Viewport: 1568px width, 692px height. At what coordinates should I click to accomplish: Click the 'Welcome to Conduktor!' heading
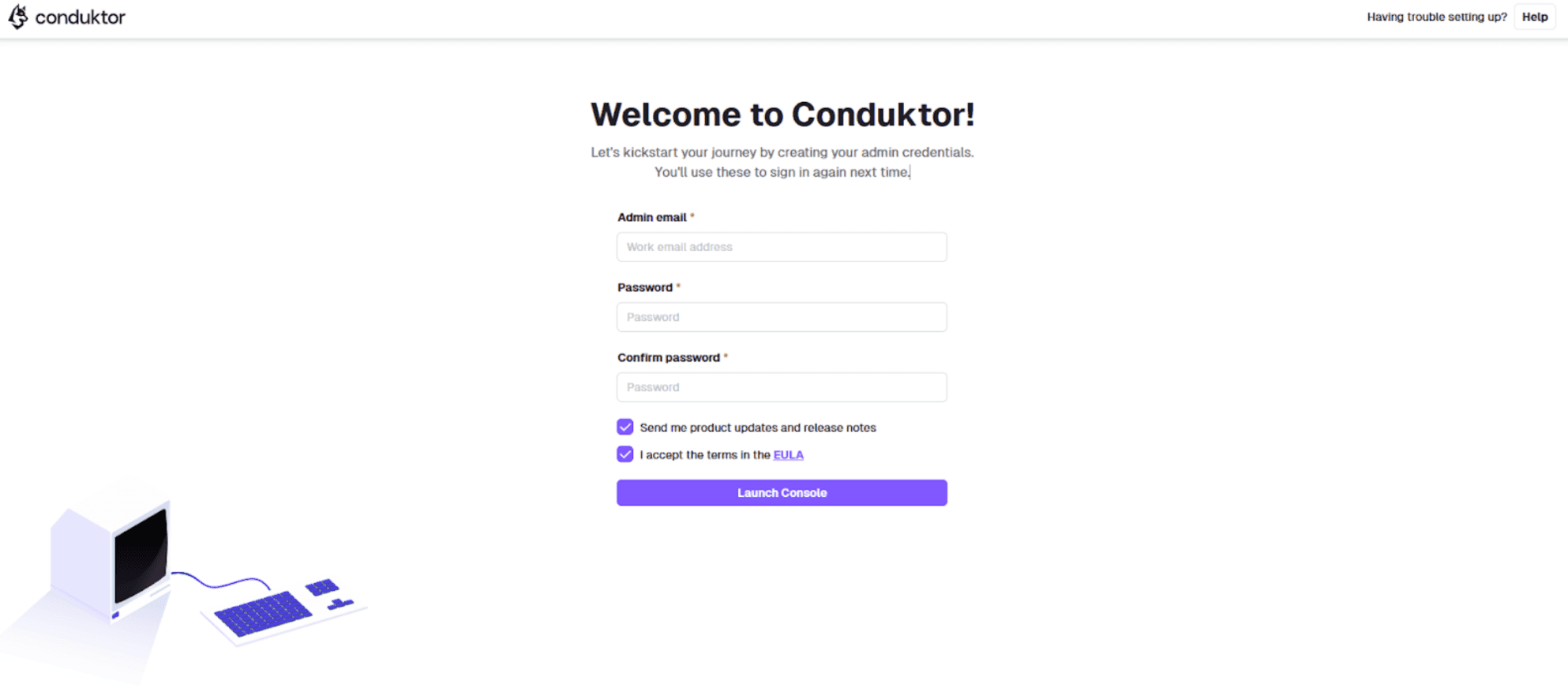tap(782, 115)
